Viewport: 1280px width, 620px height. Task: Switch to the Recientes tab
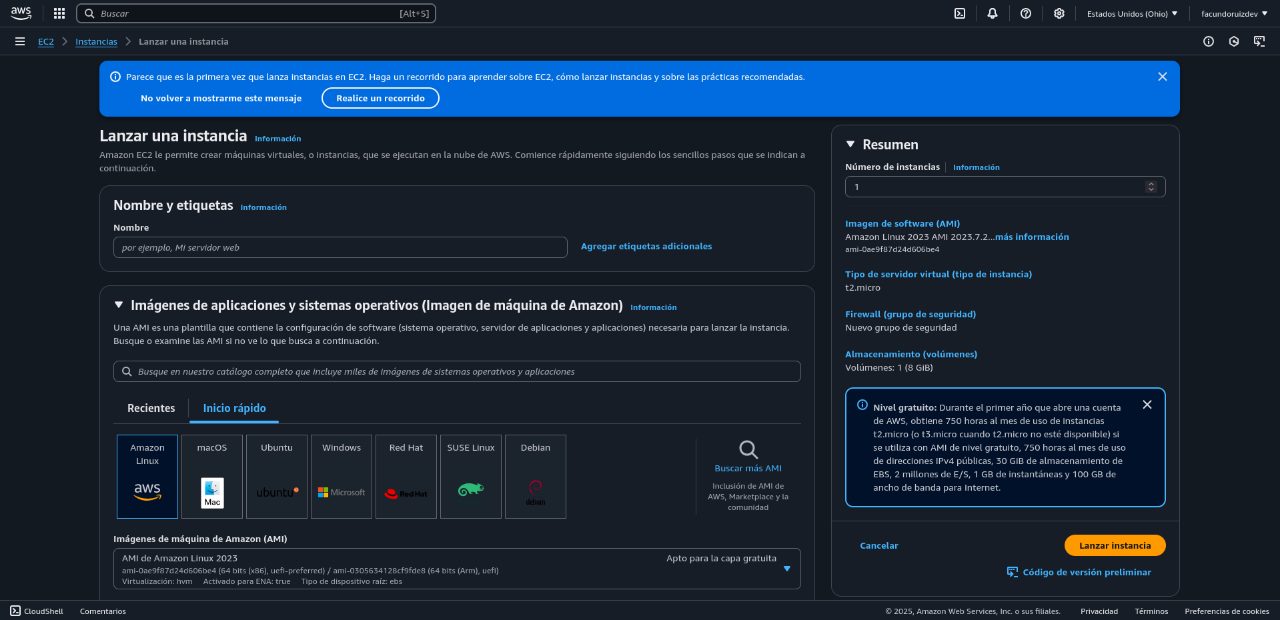pos(151,408)
